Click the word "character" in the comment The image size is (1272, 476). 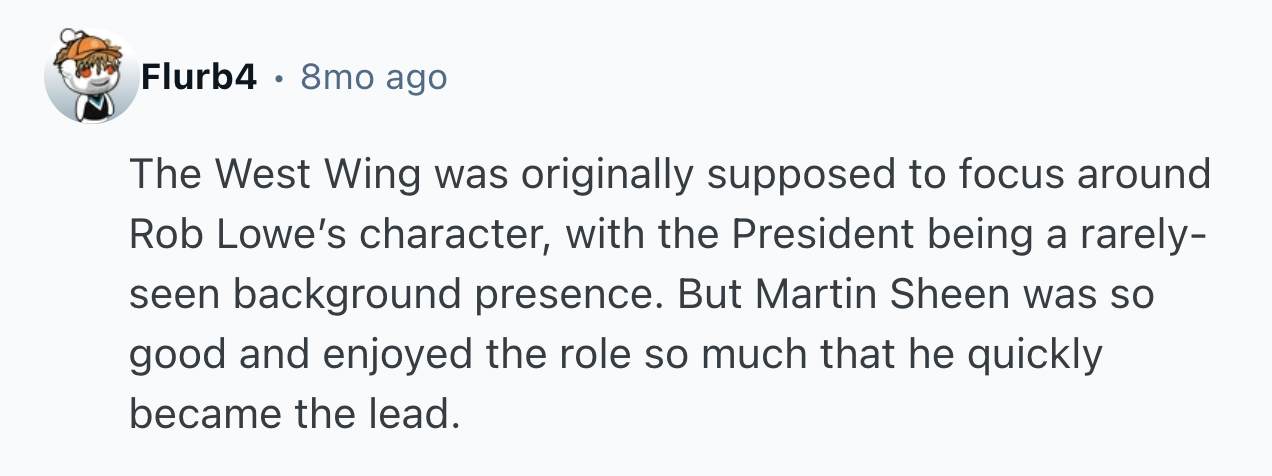452,235
